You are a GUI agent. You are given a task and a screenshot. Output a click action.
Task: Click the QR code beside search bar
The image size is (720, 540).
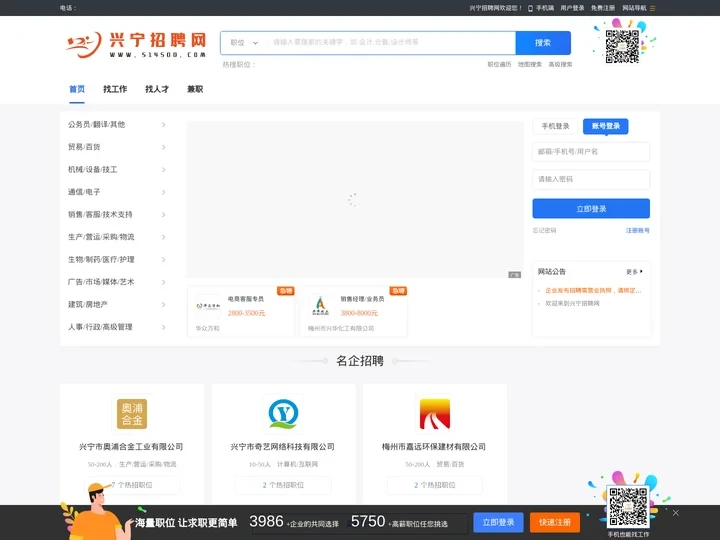pos(622,46)
